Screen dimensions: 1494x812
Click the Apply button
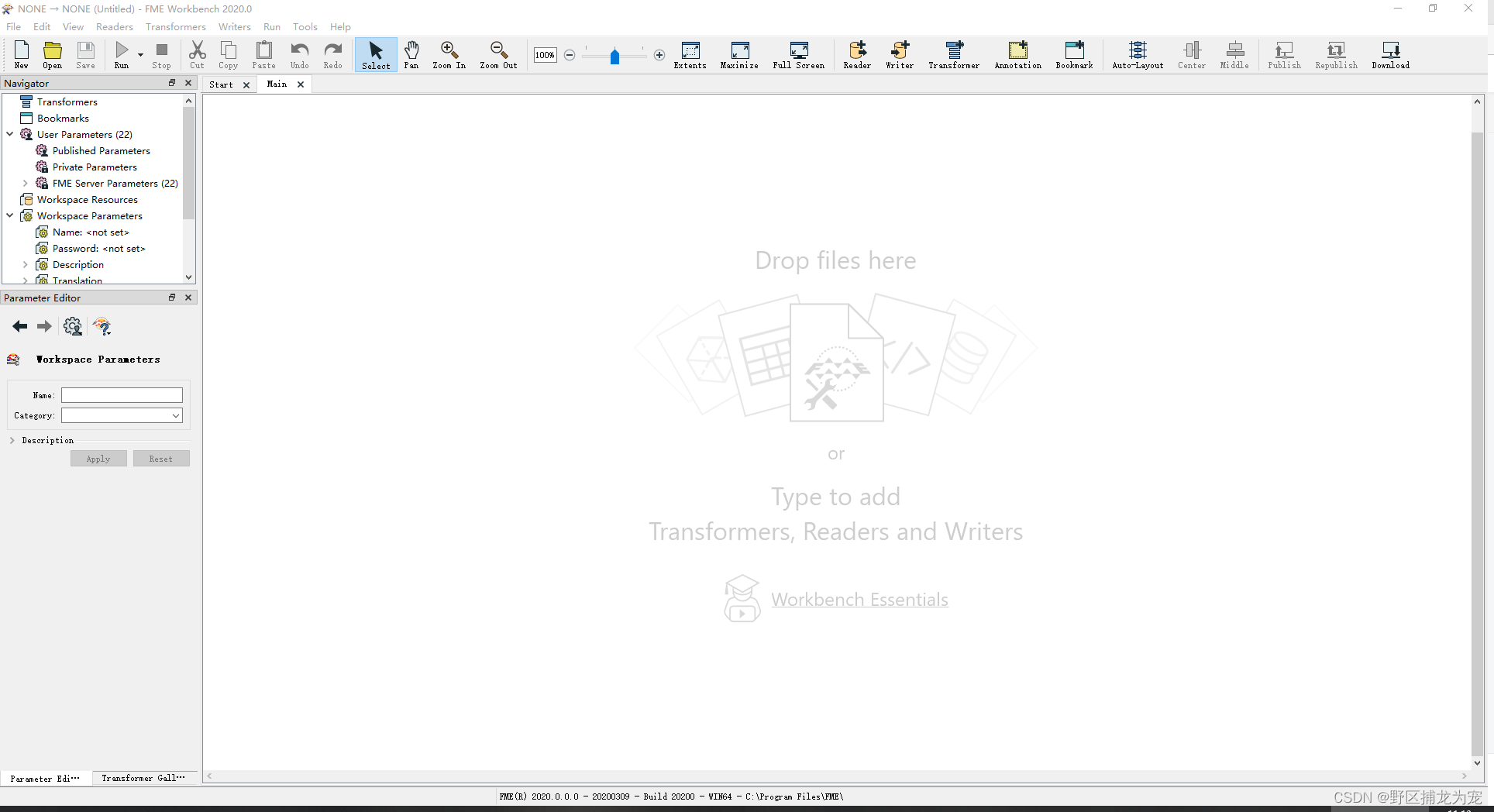(x=98, y=459)
